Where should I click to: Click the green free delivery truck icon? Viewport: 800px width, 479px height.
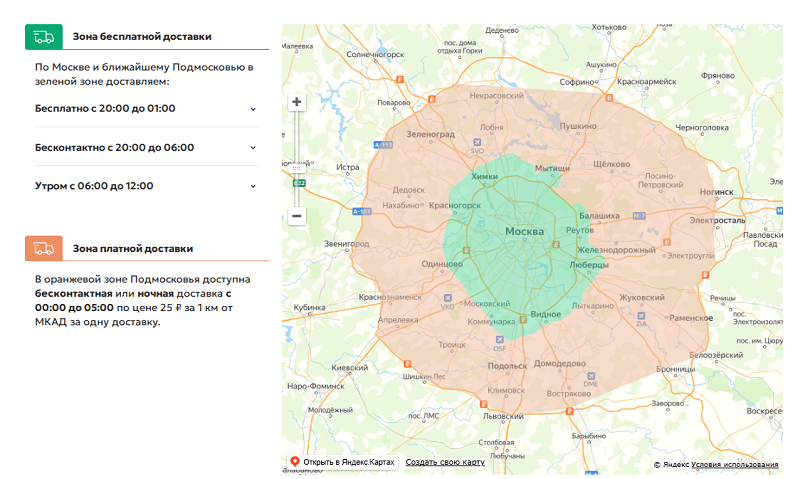[x=44, y=37]
